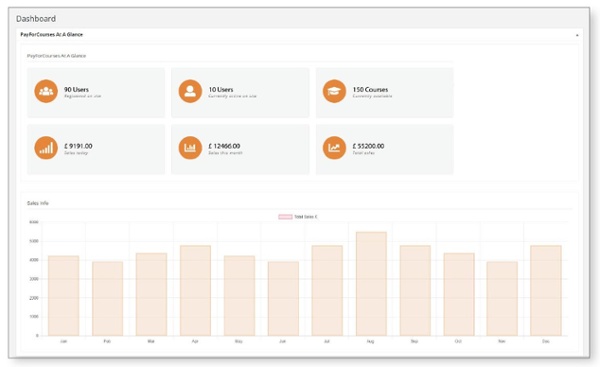Click the 6000 y-axis label

pos(34,222)
